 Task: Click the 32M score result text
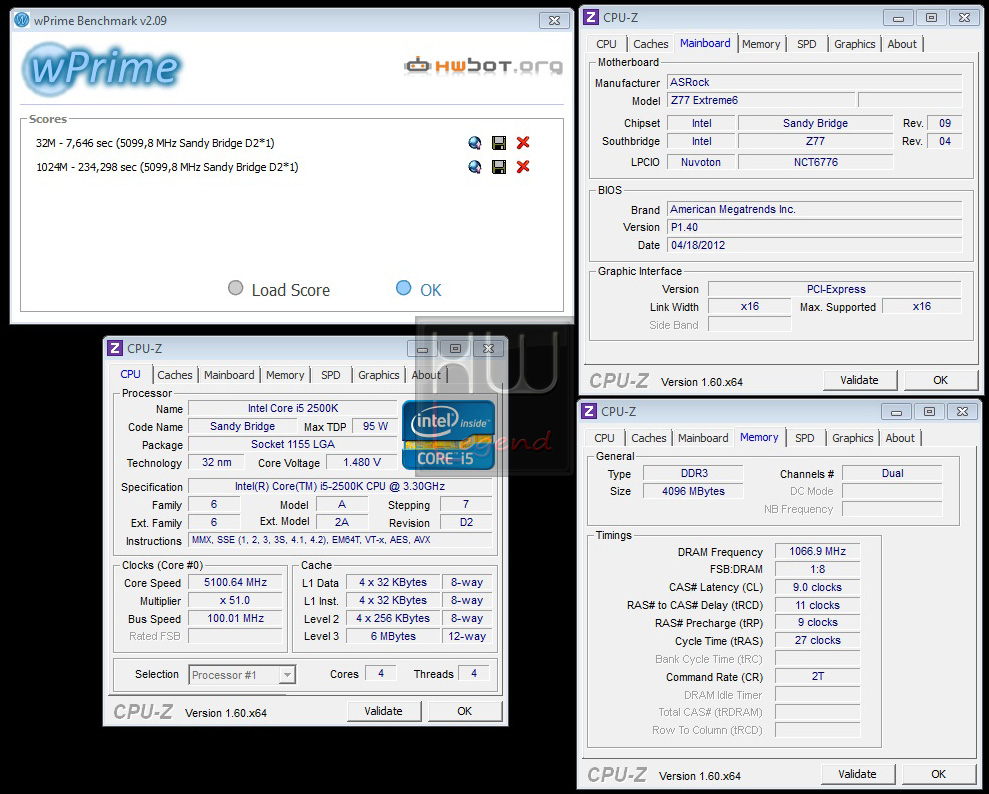coord(155,143)
